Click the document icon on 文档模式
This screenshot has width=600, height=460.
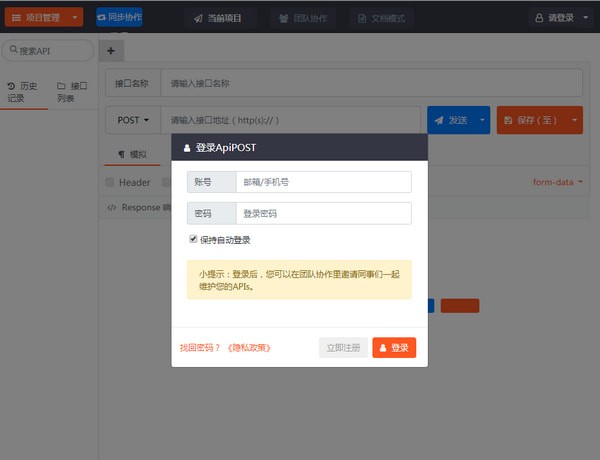point(362,18)
